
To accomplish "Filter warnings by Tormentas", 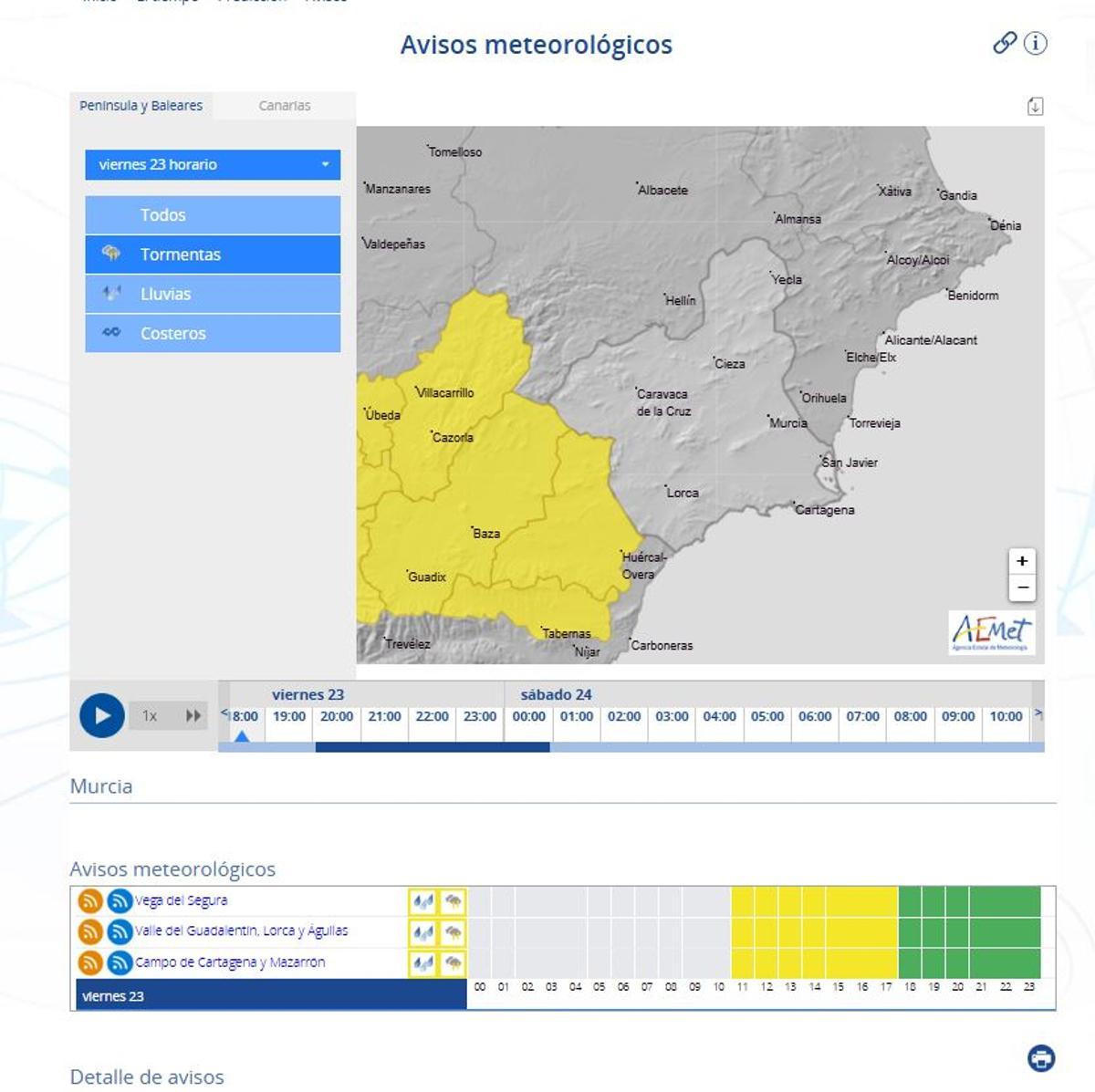I will [213, 255].
